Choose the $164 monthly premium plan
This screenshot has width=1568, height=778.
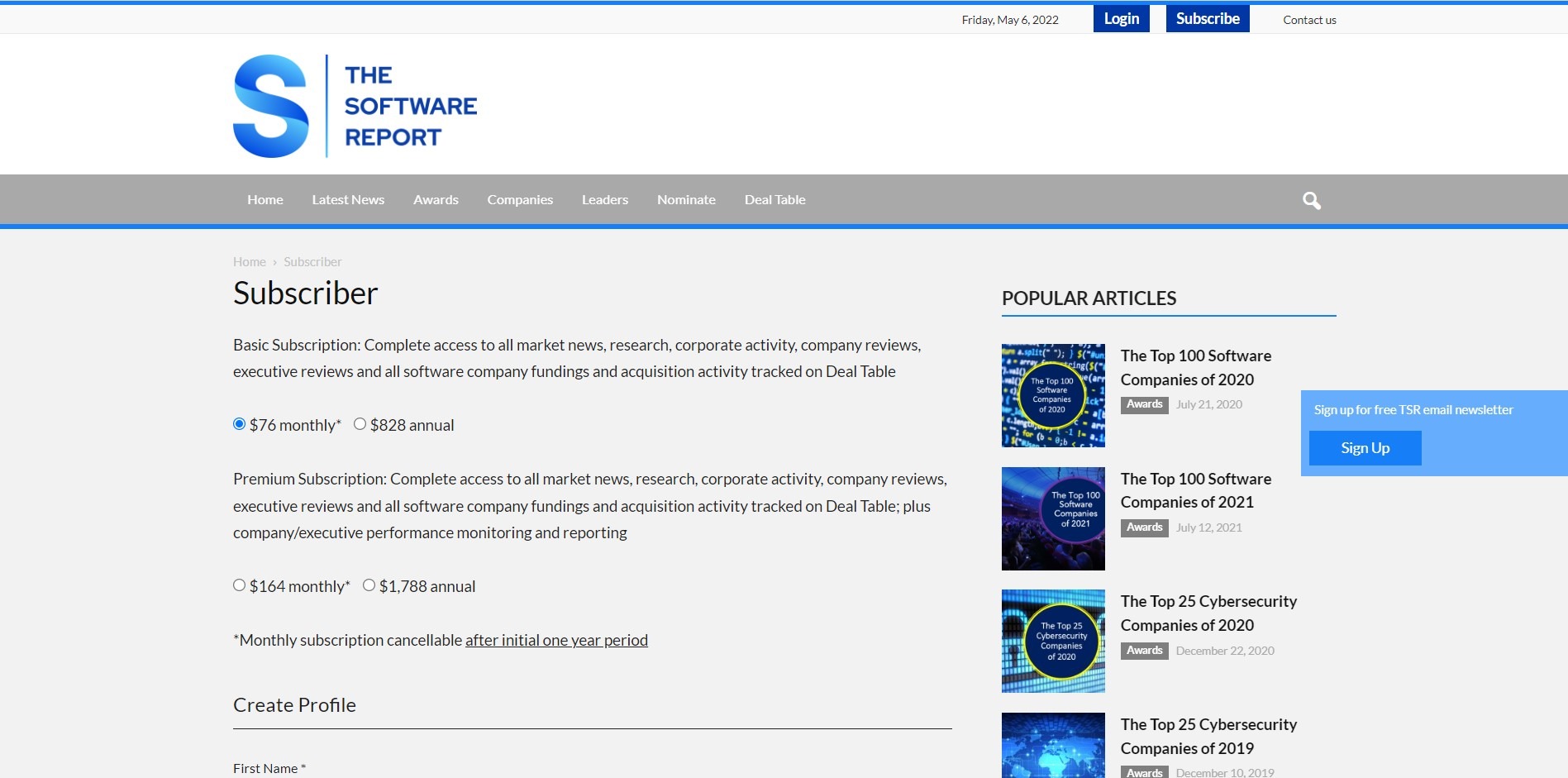(x=239, y=585)
